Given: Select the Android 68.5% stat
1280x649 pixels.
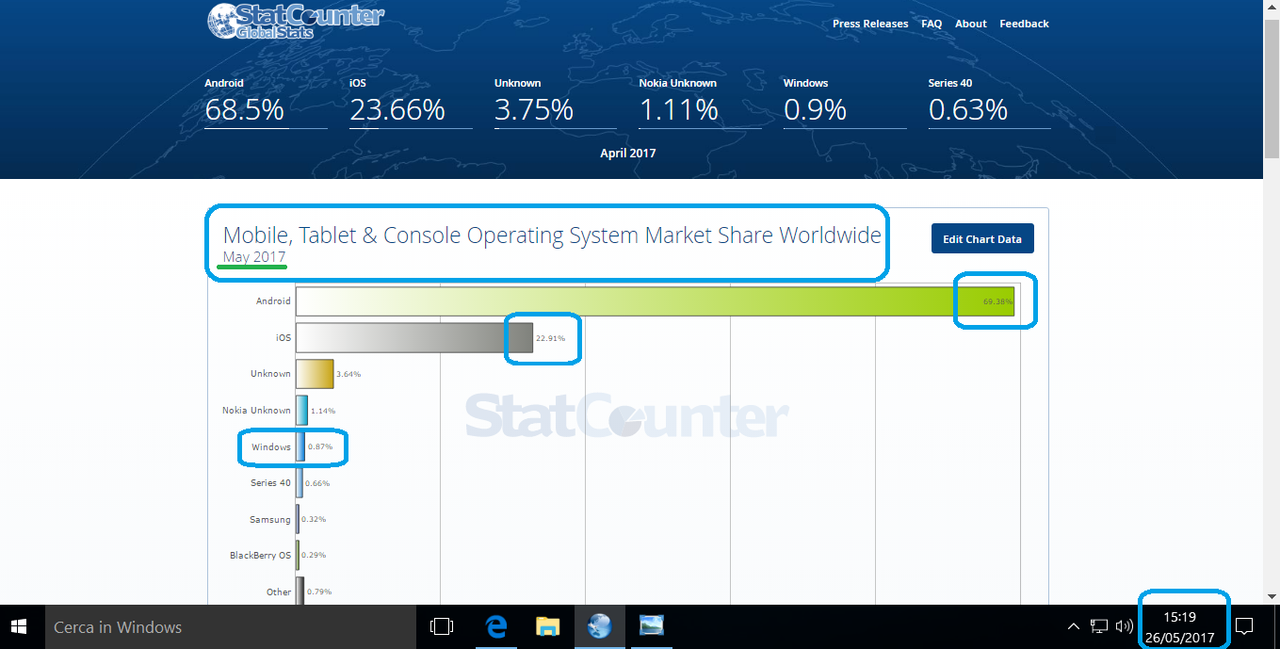Looking at the screenshot, I should (265, 102).
